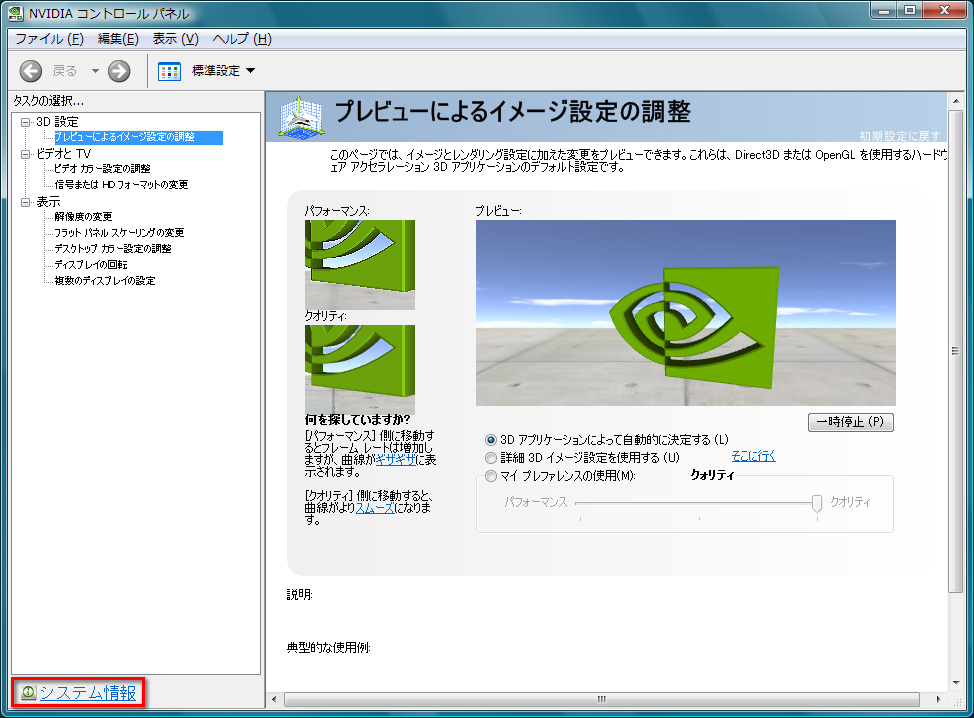
Task: Select ビデオ カラー設定の調整 item
Action: tap(102, 169)
